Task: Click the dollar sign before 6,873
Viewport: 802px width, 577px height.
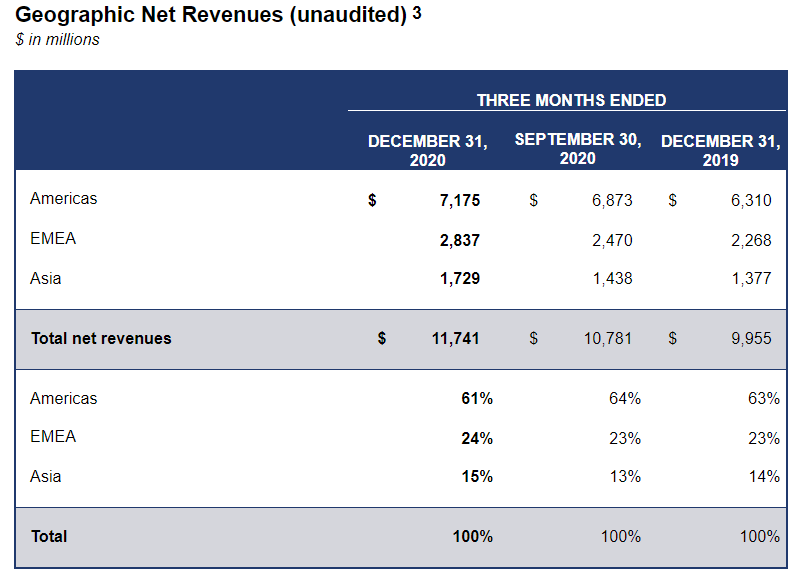Action: point(533,200)
